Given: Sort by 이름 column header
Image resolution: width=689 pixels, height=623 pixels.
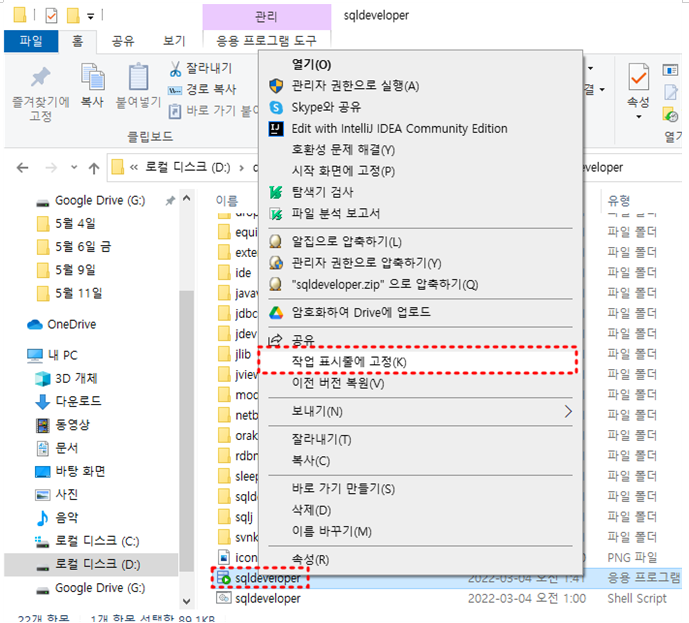Looking at the screenshot, I should 227,201.
